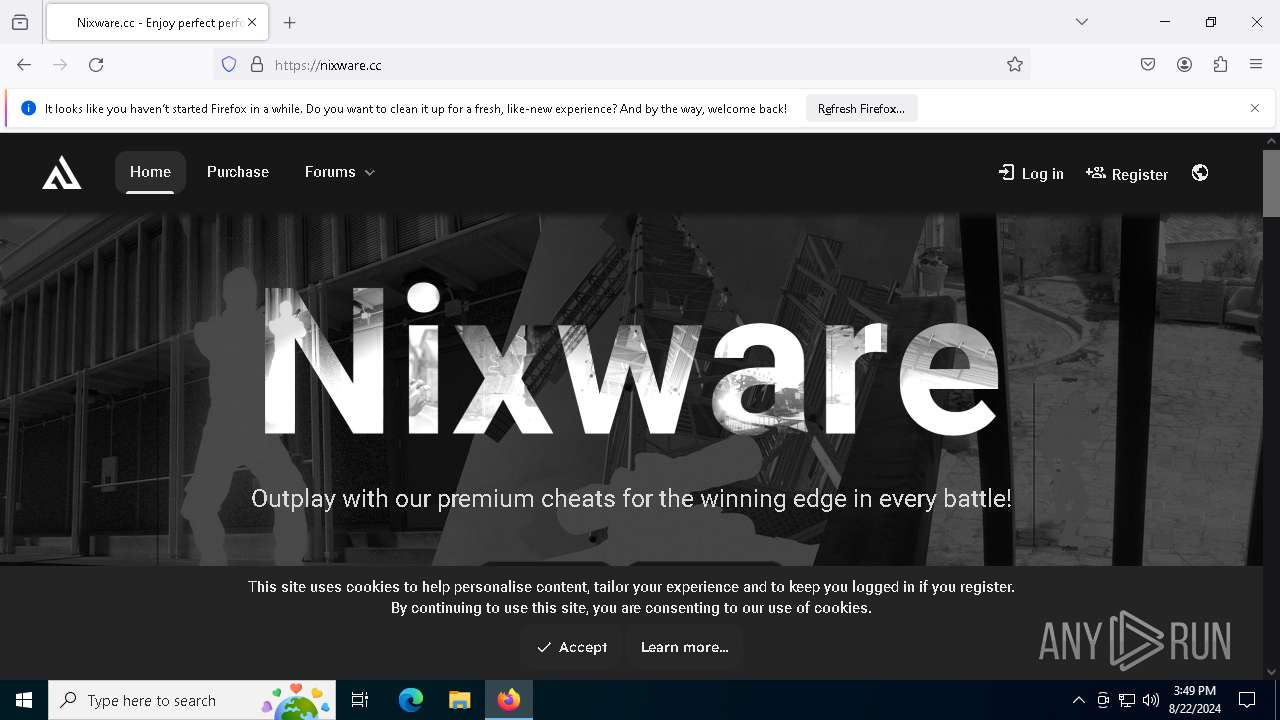Open the Home nav item
This screenshot has width=1280, height=720.
point(150,172)
